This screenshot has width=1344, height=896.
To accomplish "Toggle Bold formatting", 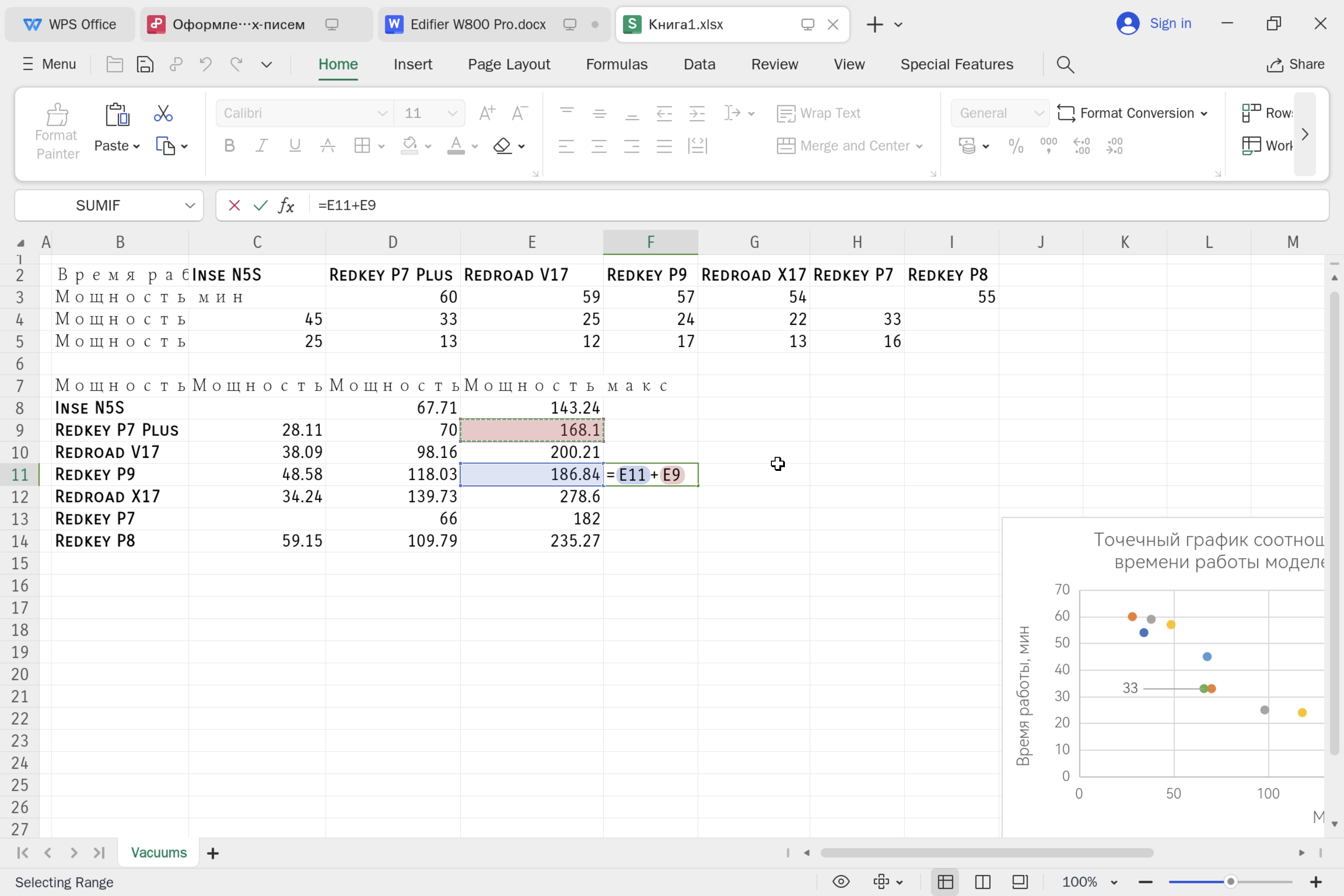I will pyautogui.click(x=230, y=146).
